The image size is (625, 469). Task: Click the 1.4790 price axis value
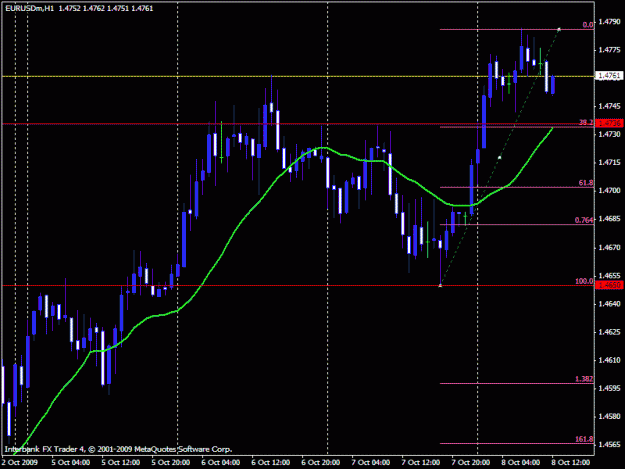tap(609, 22)
